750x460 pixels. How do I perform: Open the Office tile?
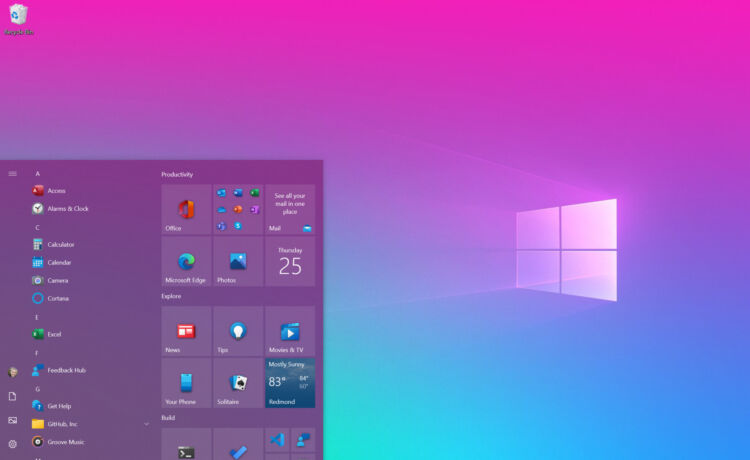point(186,209)
